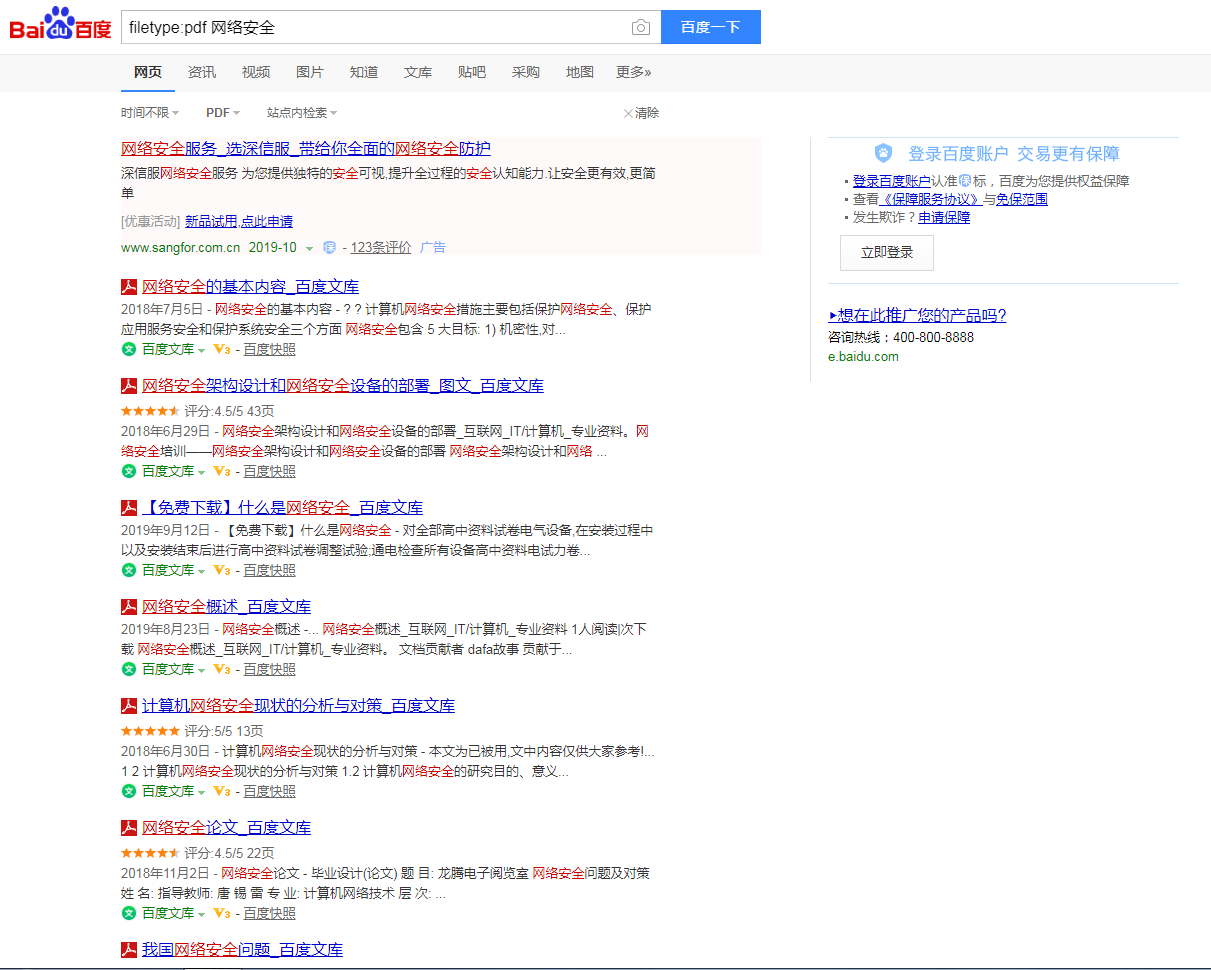Open 登录百度账户 link in sidebar
This screenshot has height=970, width=1211.
pos(892,181)
